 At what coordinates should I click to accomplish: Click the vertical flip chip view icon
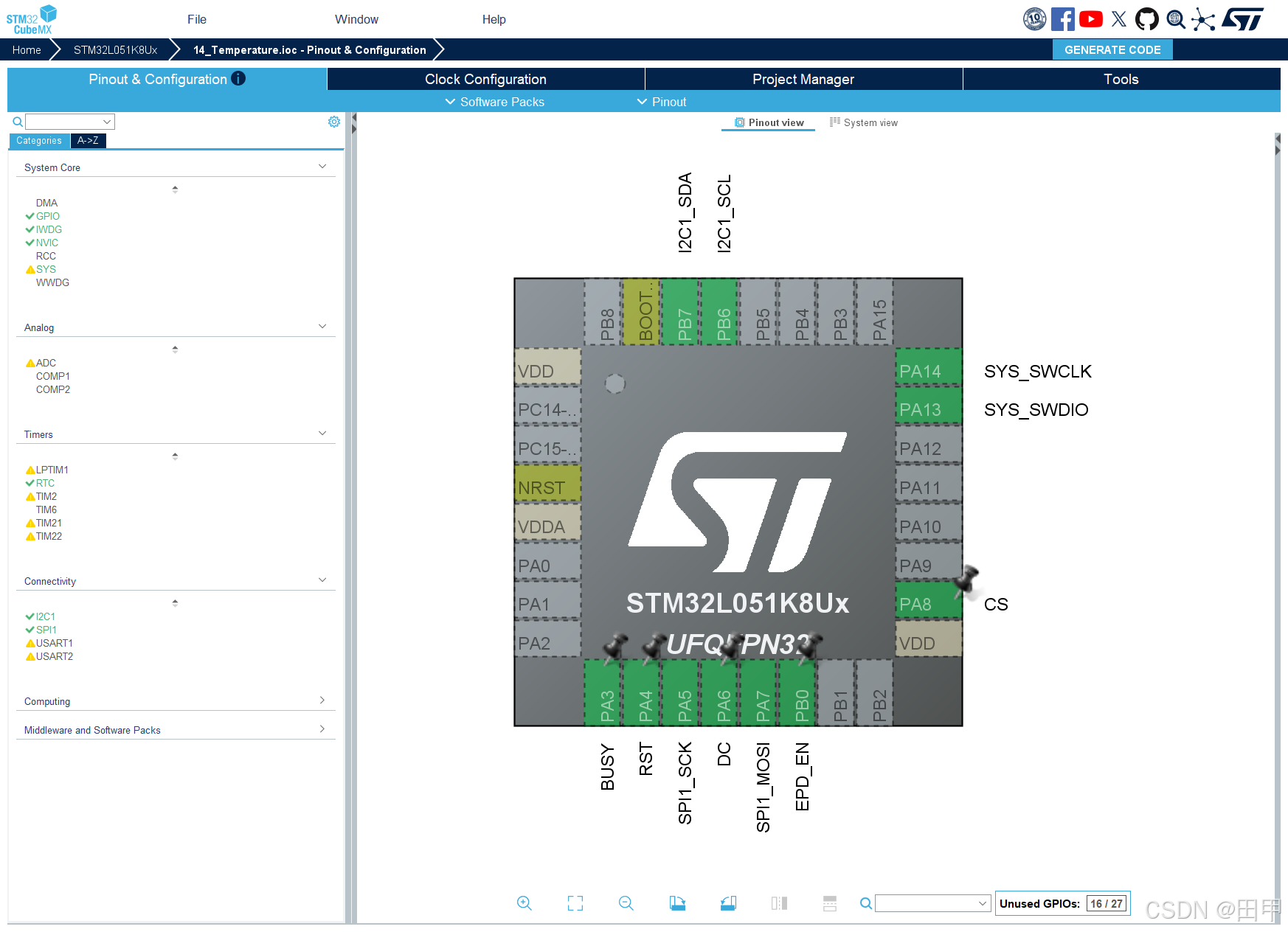[x=779, y=903]
